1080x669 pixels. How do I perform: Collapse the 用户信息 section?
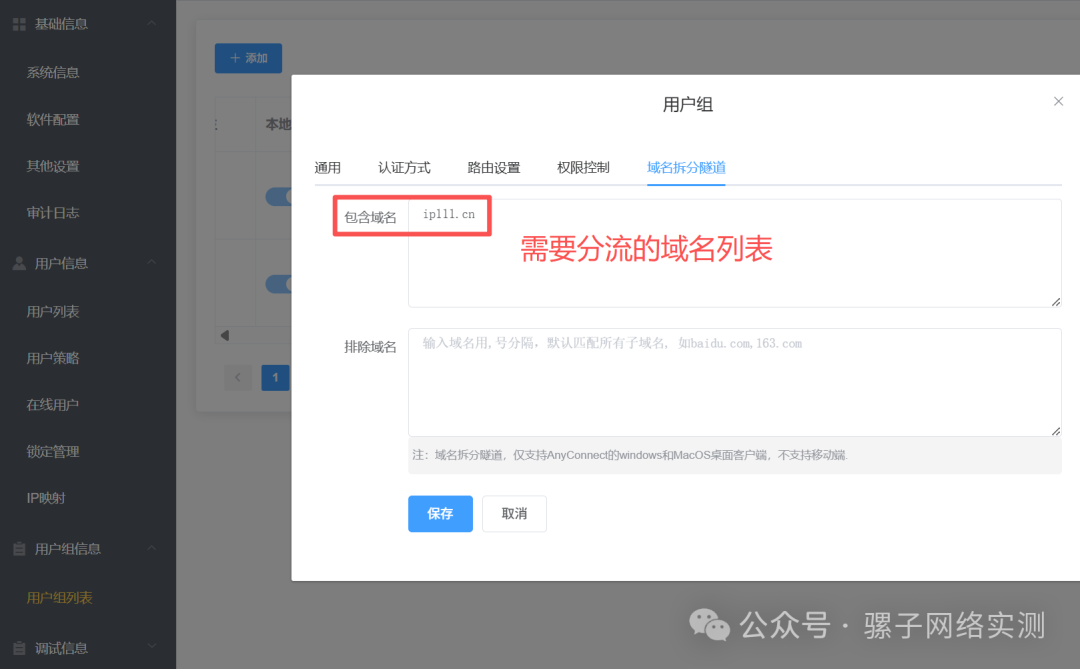click(152, 262)
